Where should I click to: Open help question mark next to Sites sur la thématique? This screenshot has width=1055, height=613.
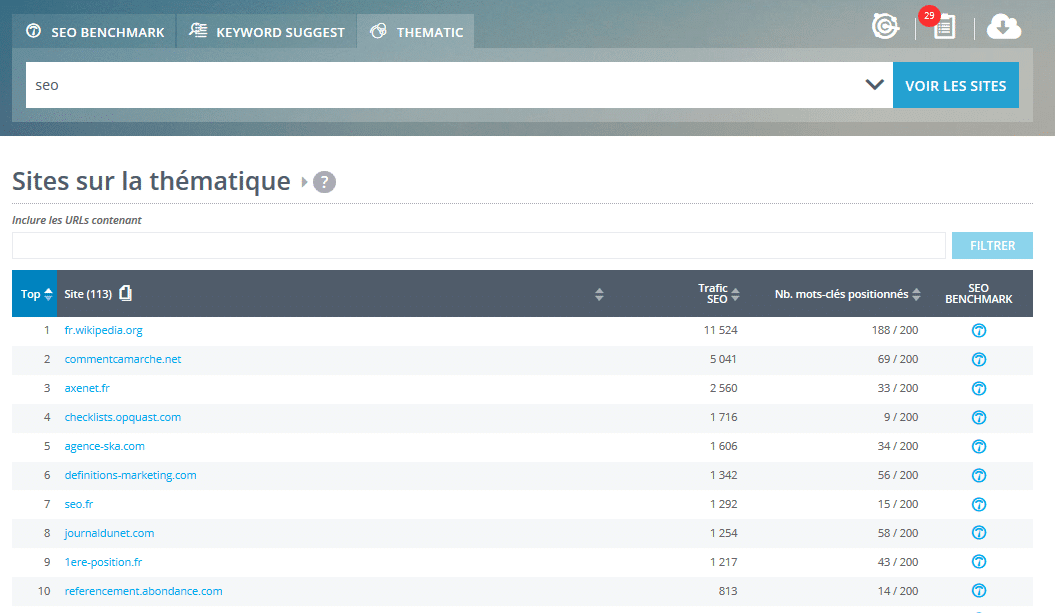pos(324,182)
